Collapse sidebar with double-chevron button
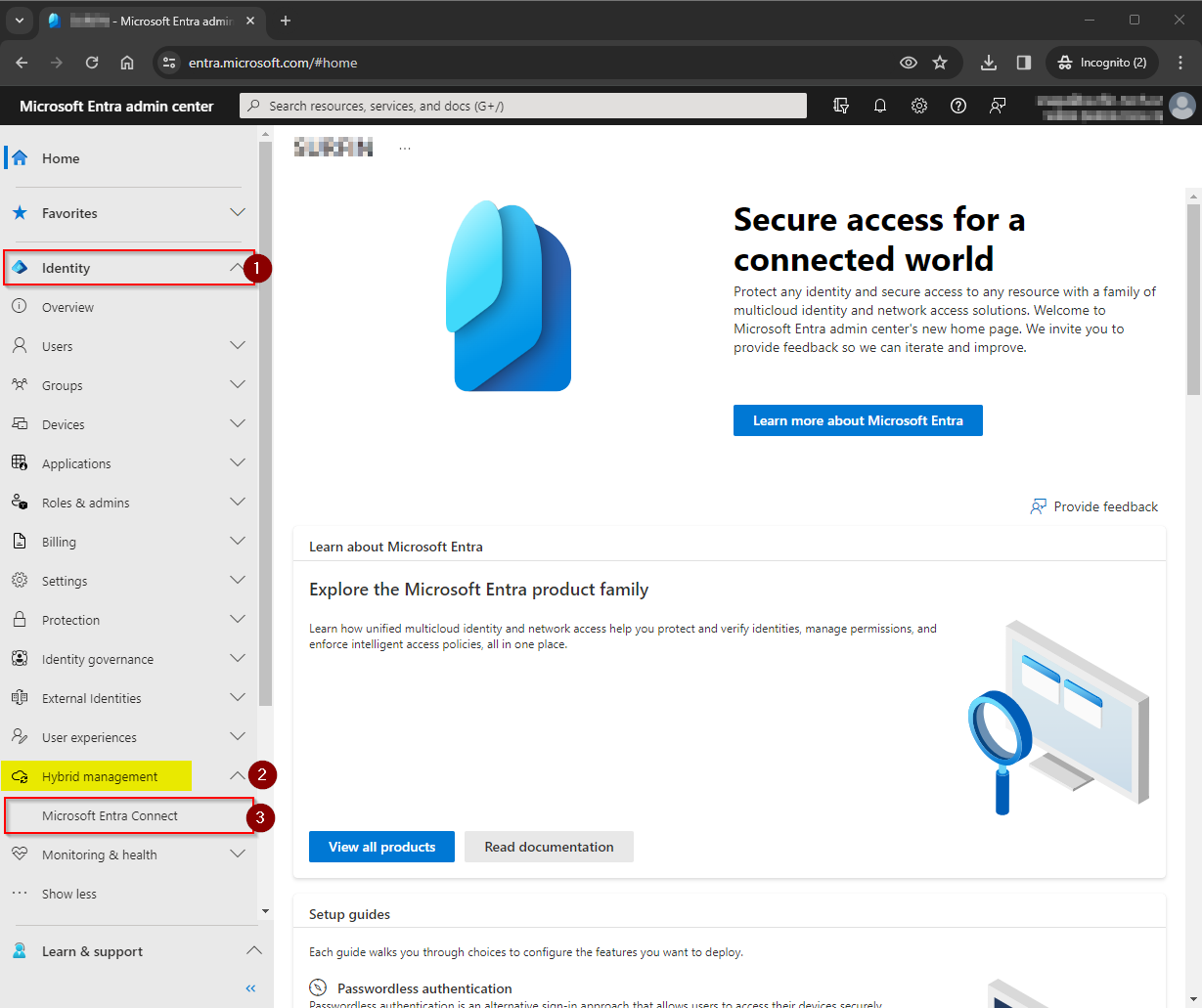 [x=250, y=988]
